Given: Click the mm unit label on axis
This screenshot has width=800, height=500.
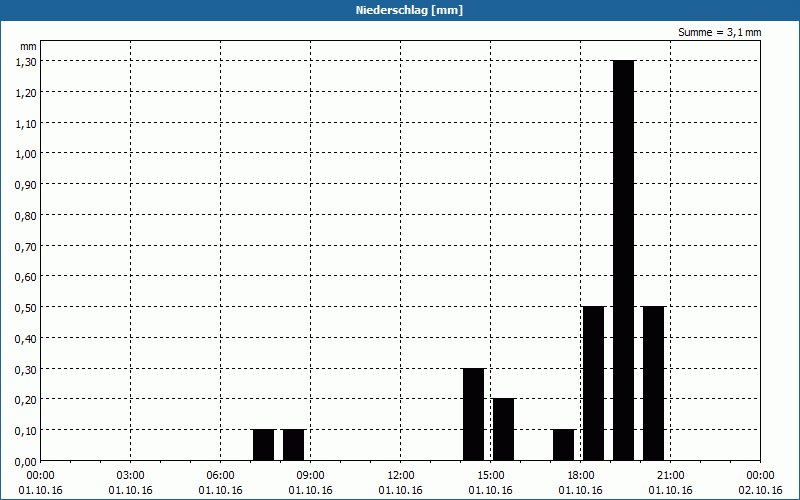Looking at the screenshot, I should [x=28, y=46].
